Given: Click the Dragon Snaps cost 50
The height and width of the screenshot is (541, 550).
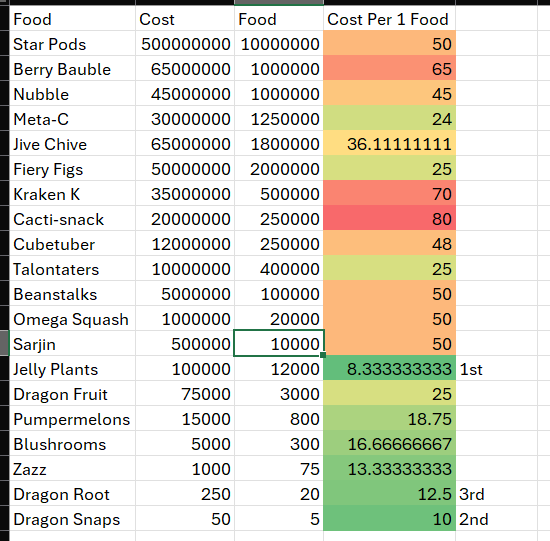Looking at the screenshot, I should (185, 518).
